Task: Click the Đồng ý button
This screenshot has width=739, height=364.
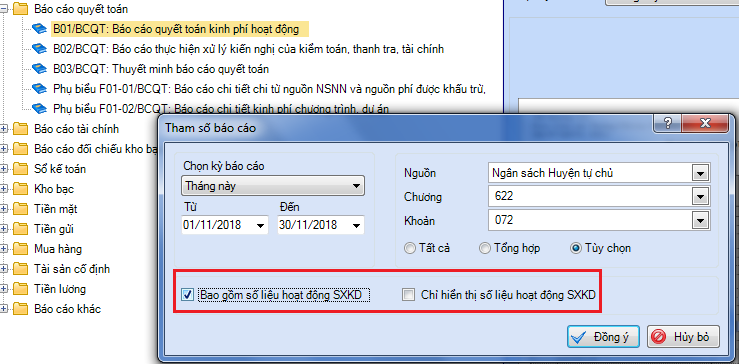Action: pos(603,337)
